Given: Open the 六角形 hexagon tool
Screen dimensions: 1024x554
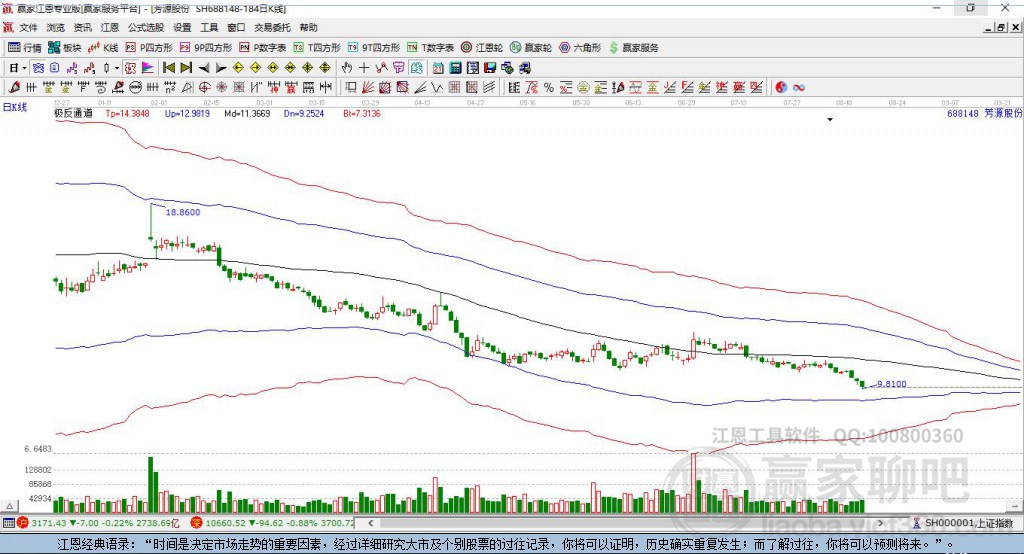Looking at the screenshot, I should coord(580,48).
